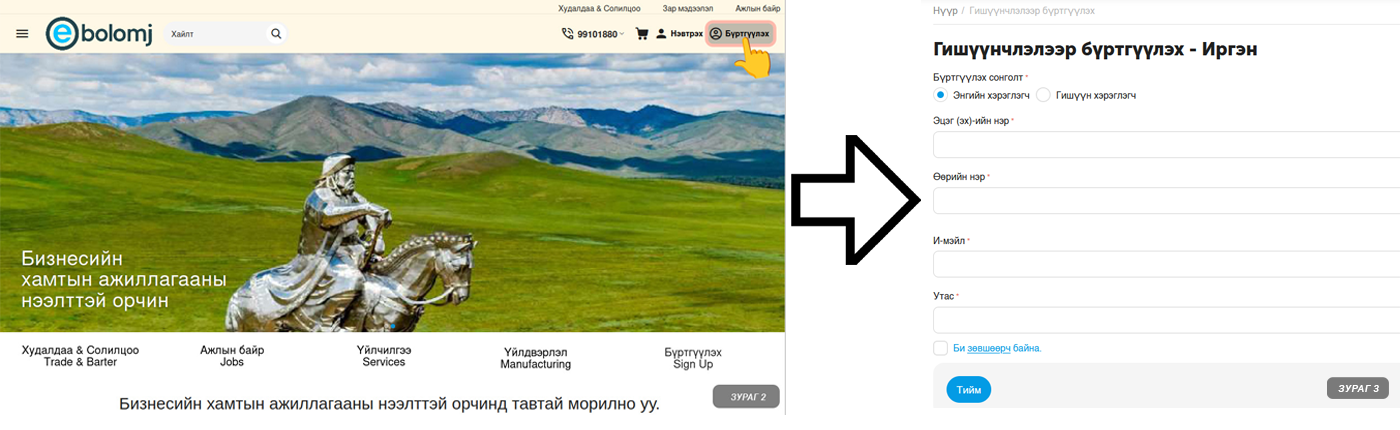Open Худалдаа & Солилцоо top menu
The height and width of the screenshot is (430, 1400).
(599, 8)
